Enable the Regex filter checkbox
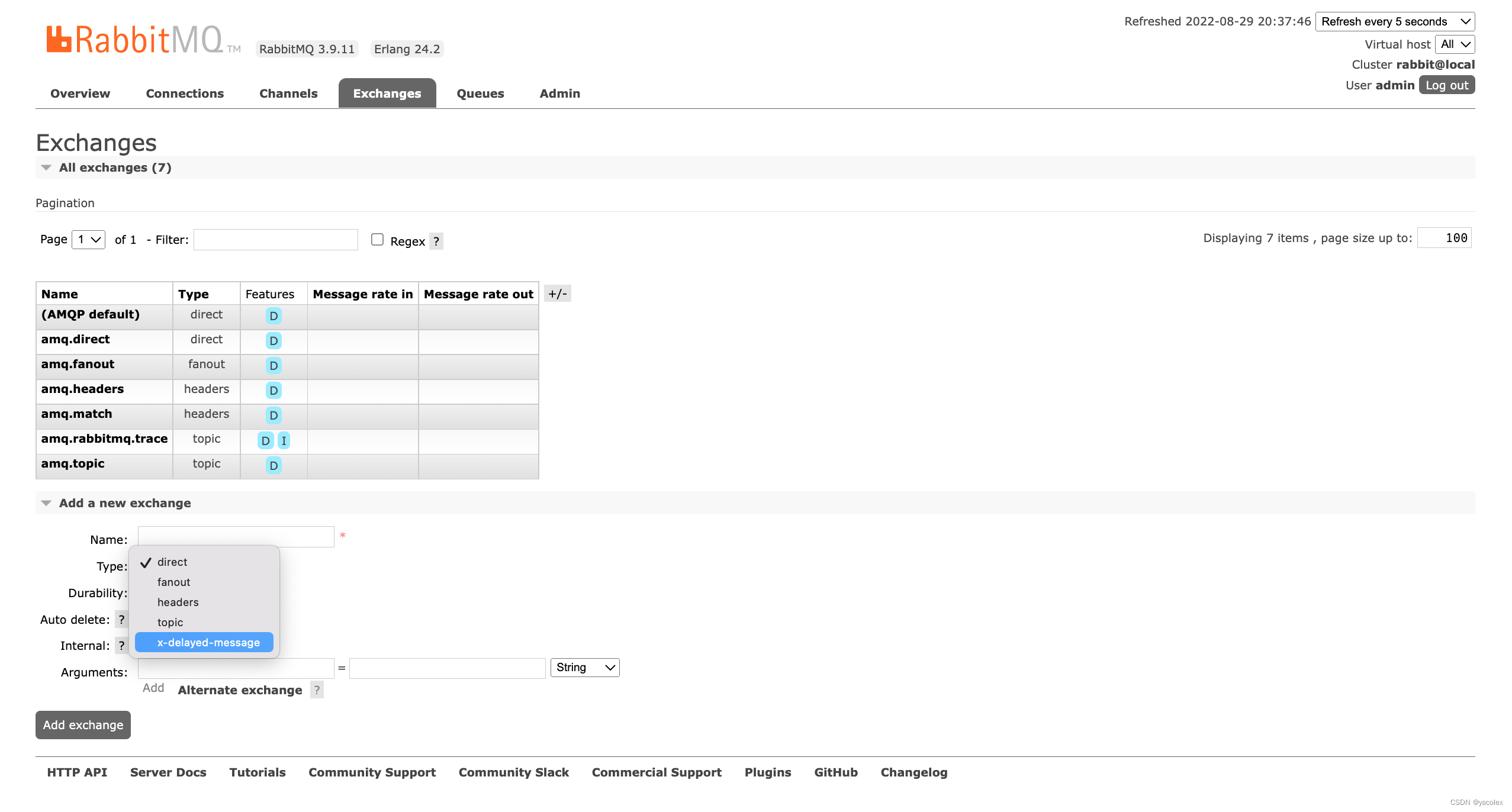The image size is (1512, 812). coord(377,239)
